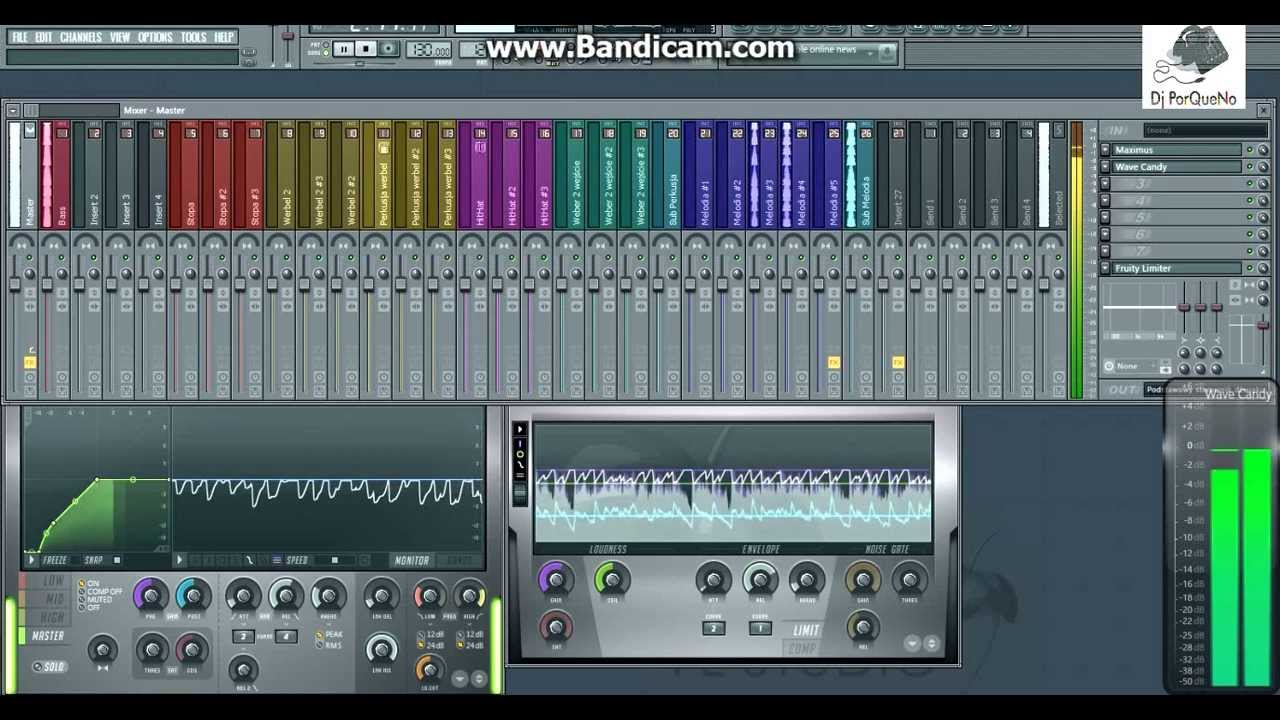Image resolution: width=1280 pixels, height=720 pixels.
Task: Open the FILE menu
Action: click(x=20, y=37)
